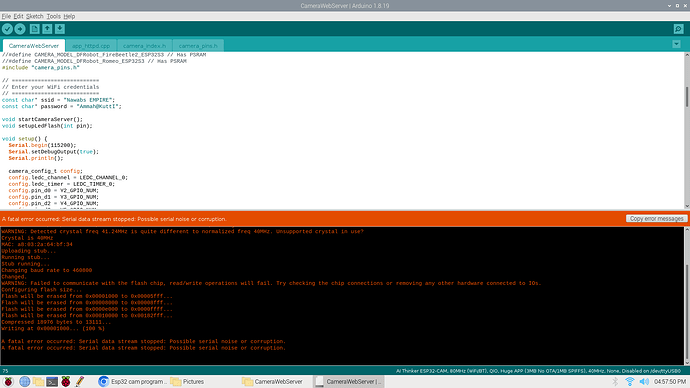The image size is (690, 388).
Task: Click the pencil editor icon in the taskbar
Action: (x=80, y=381)
